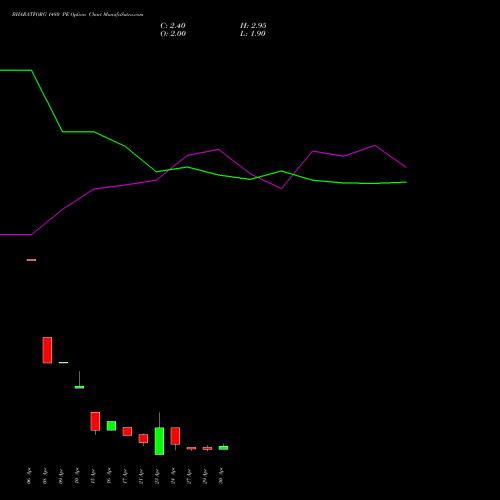Image resolution: width=500 pixels, height=500 pixels.
Task: Click the small red dash candle on 06 Apr
Action: (31, 260)
